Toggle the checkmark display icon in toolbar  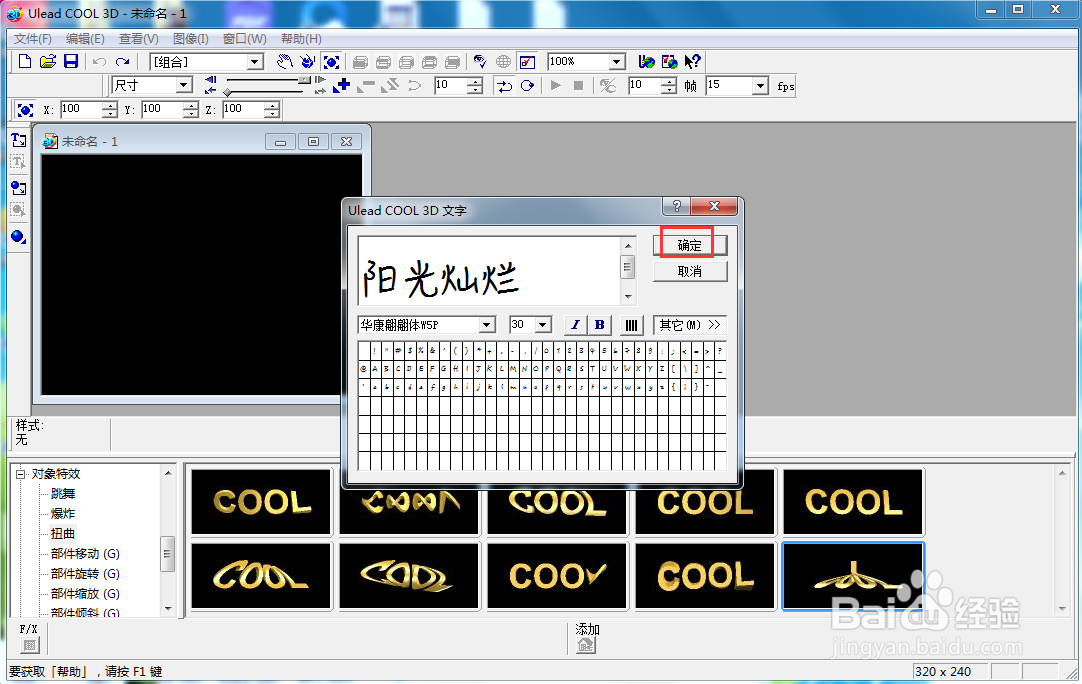(527, 62)
